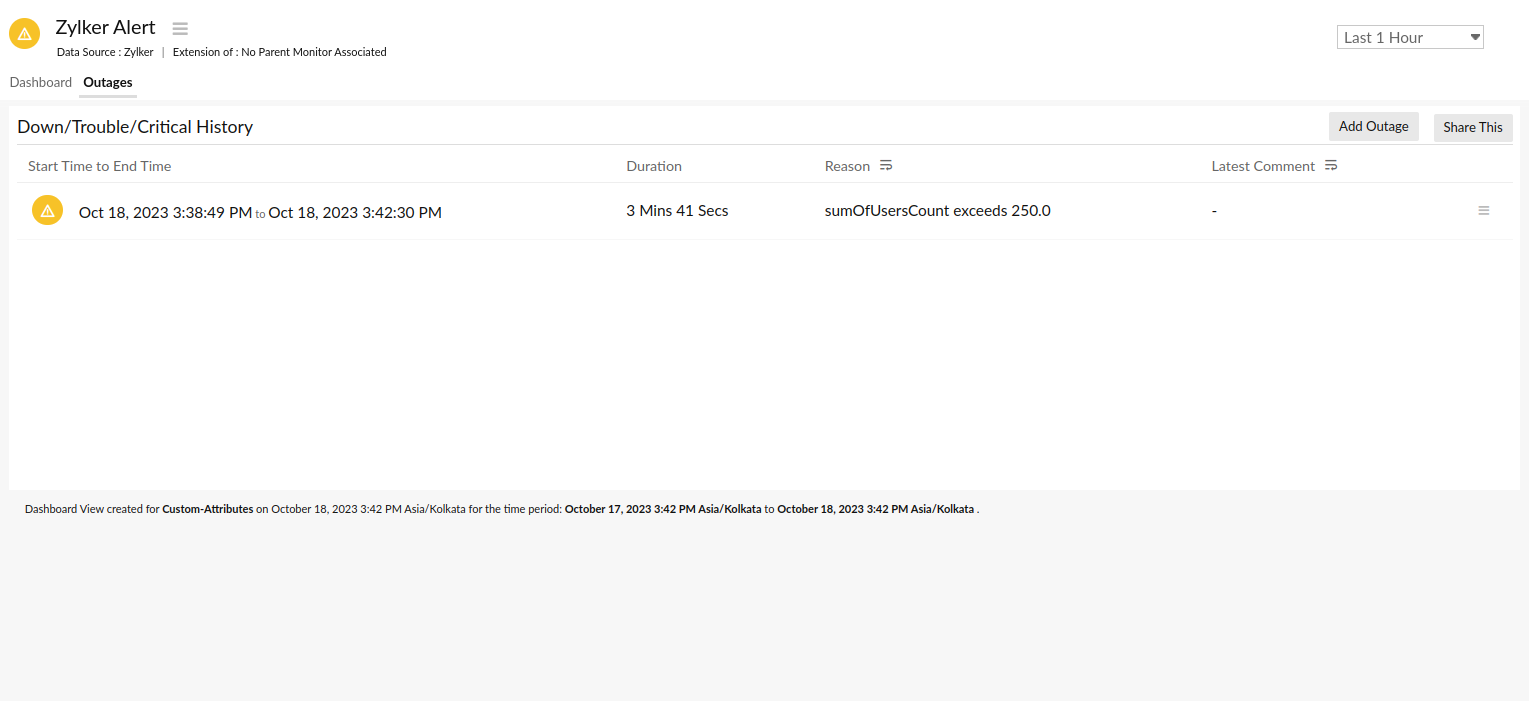Toggle text wrapping on the Latest Comment column

tap(1330, 164)
